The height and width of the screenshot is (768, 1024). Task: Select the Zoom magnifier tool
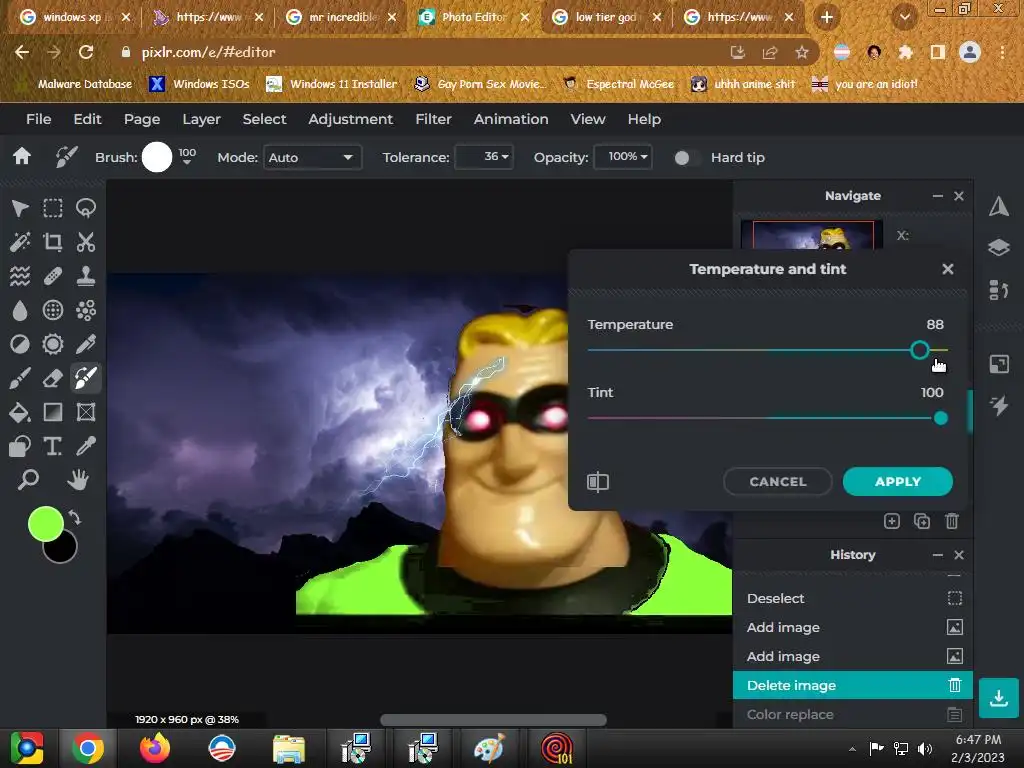pyautogui.click(x=27, y=479)
